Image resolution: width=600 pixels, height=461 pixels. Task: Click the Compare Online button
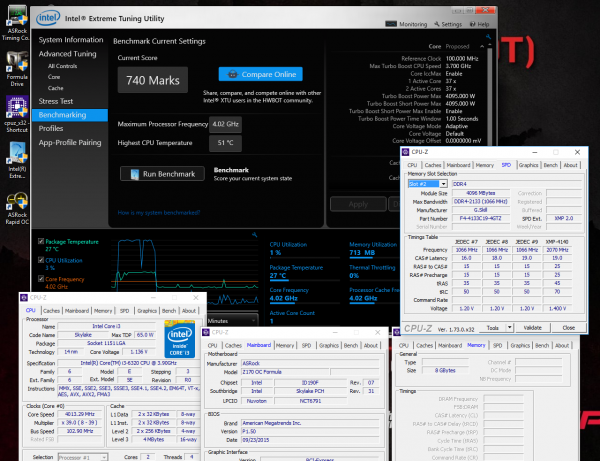(x=261, y=74)
